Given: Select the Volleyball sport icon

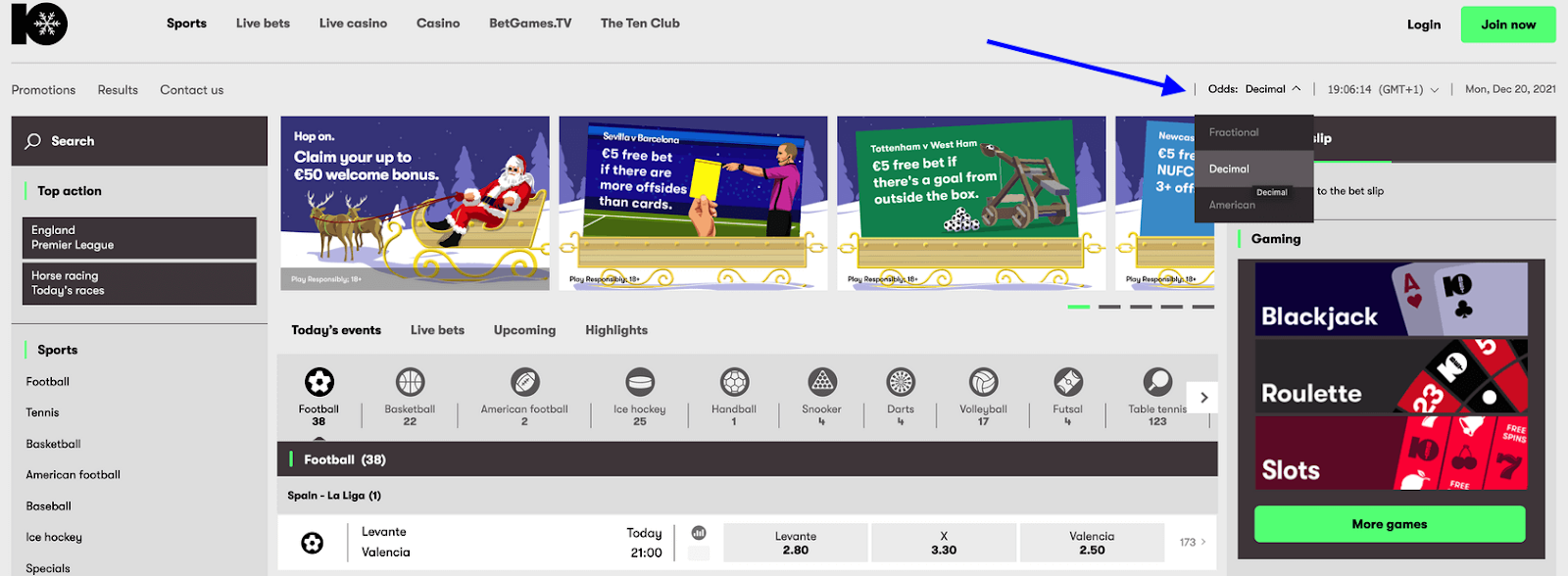Looking at the screenshot, I should coord(983,381).
